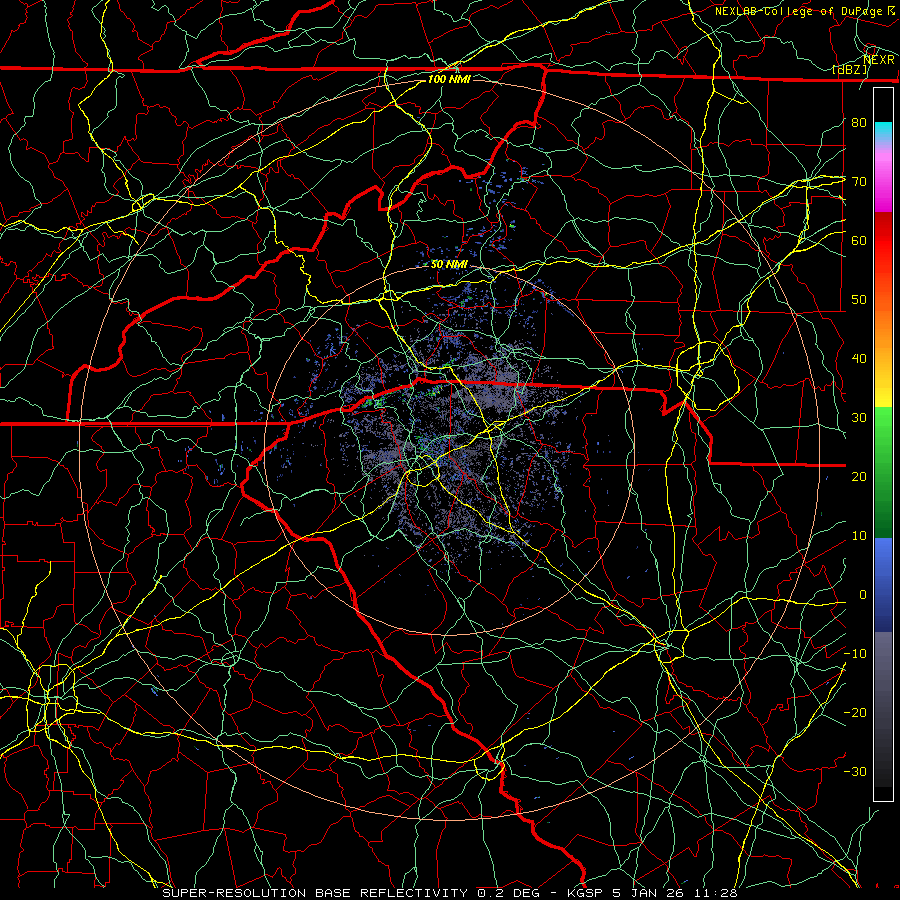Pick the gray segment of the color bar
This screenshot has height=900, width=900.
(883, 709)
